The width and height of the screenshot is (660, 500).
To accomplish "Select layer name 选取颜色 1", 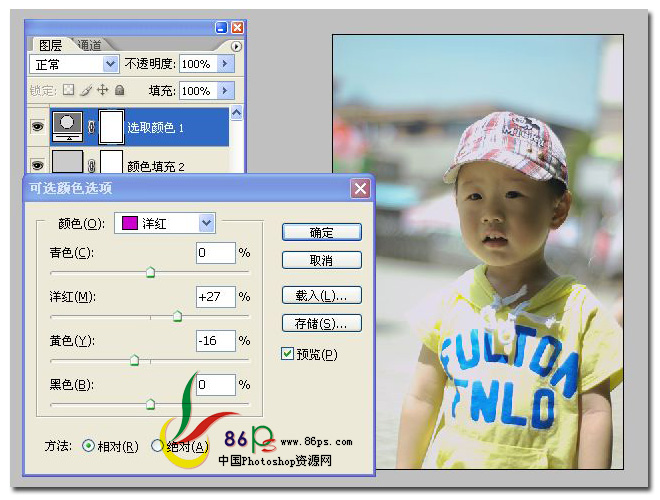I will (x=156, y=128).
